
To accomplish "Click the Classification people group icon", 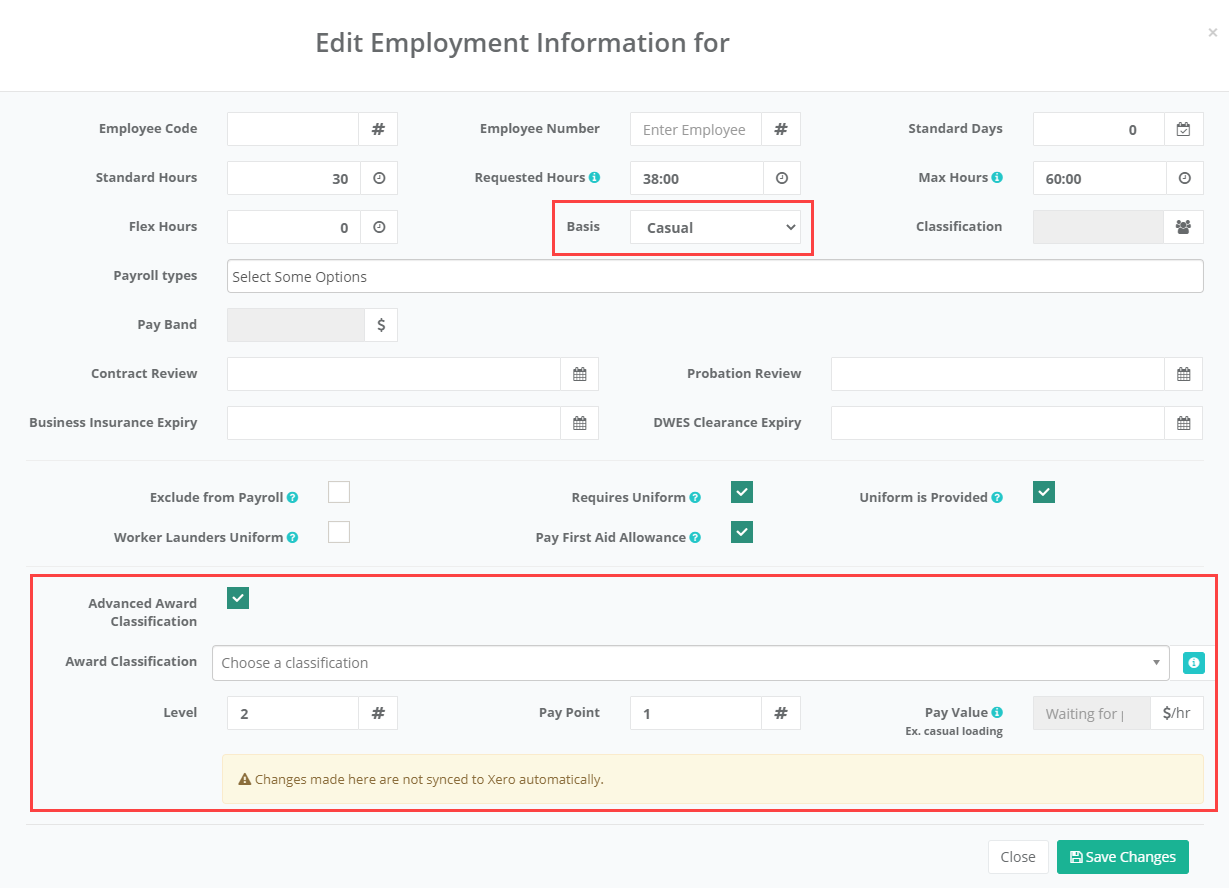I will pos(1183,227).
